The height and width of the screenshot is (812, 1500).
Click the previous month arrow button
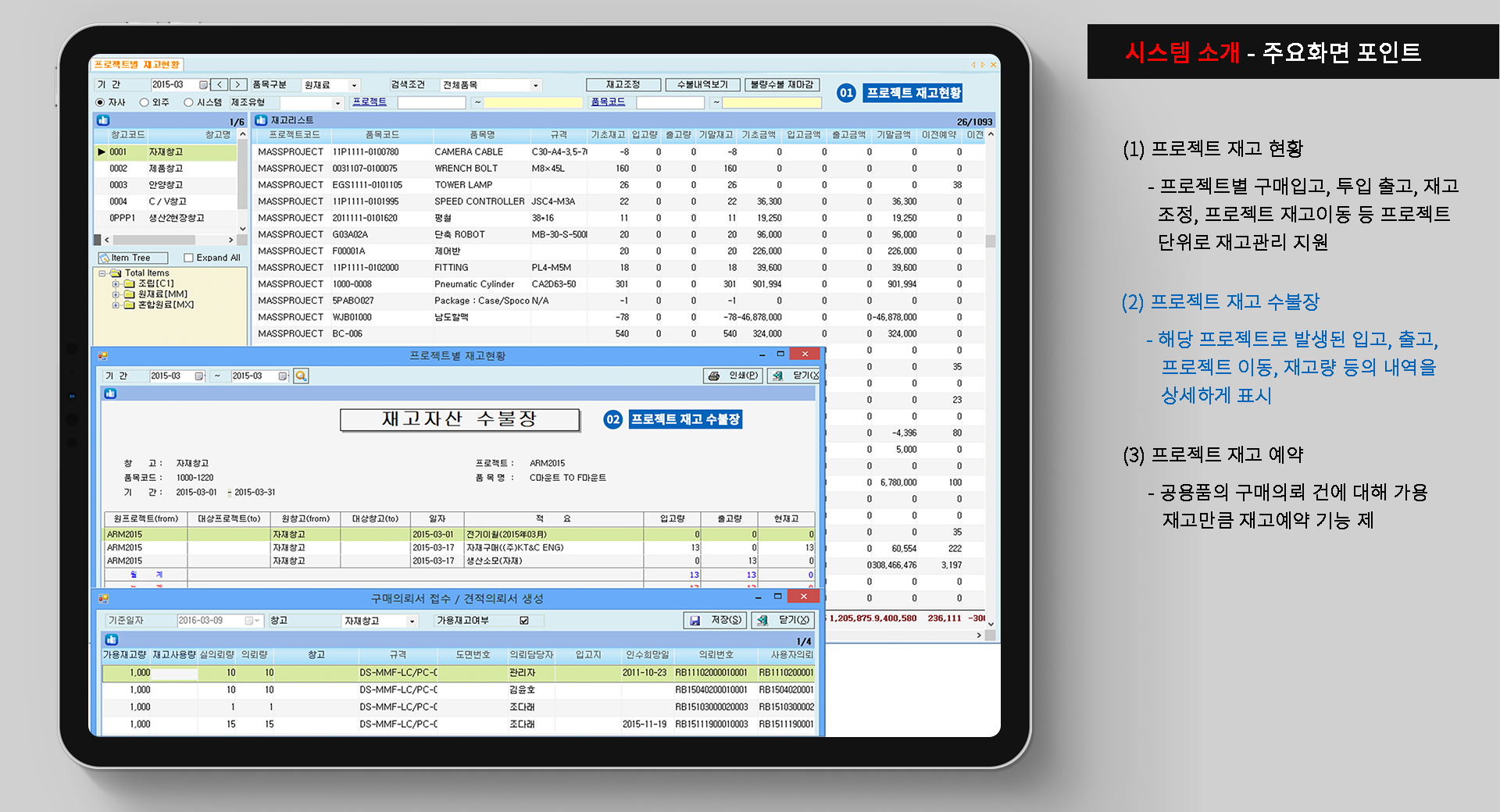pyautogui.click(x=220, y=84)
